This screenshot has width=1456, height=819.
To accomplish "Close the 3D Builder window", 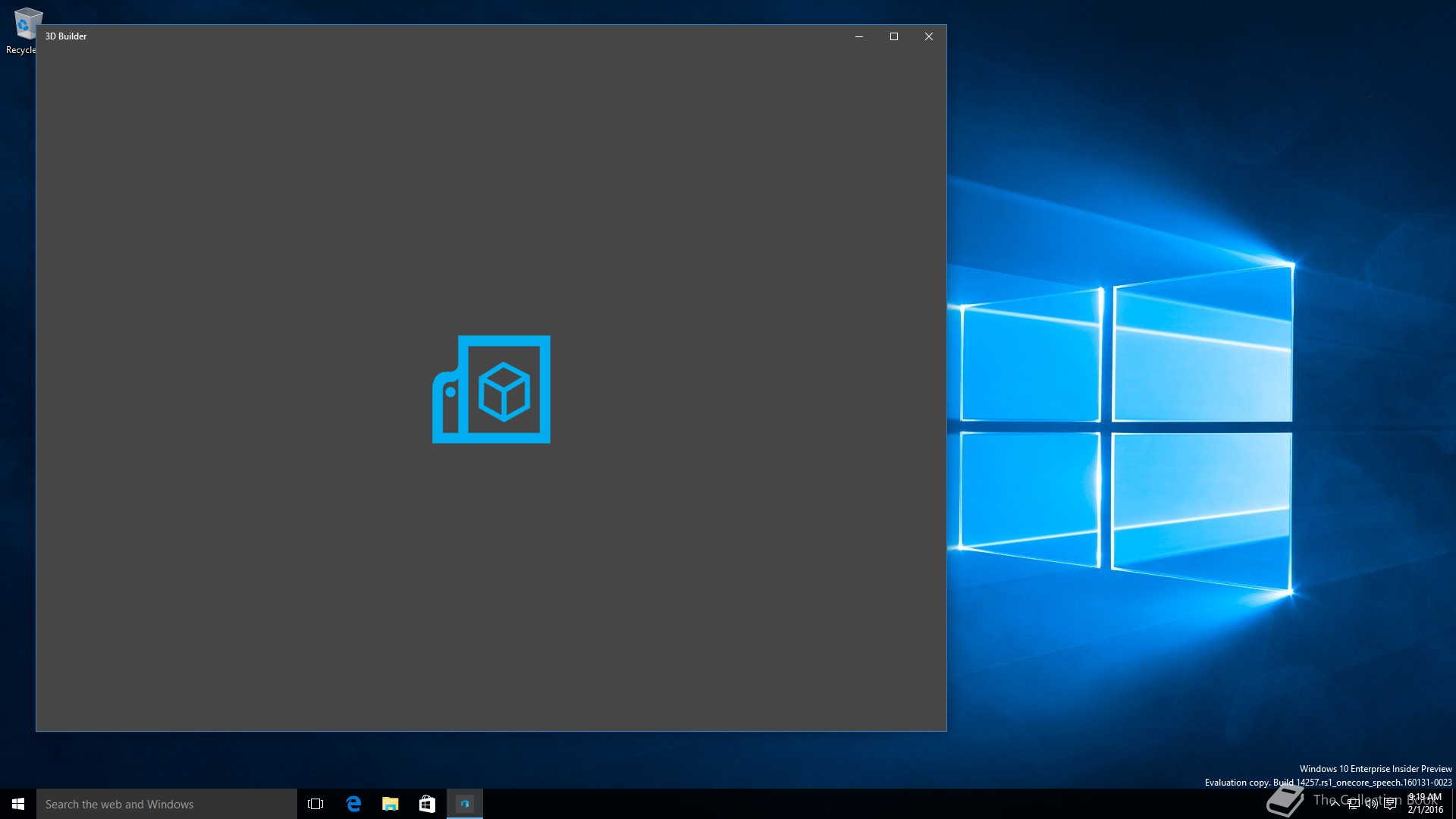I will pyautogui.click(x=929, y=36).
